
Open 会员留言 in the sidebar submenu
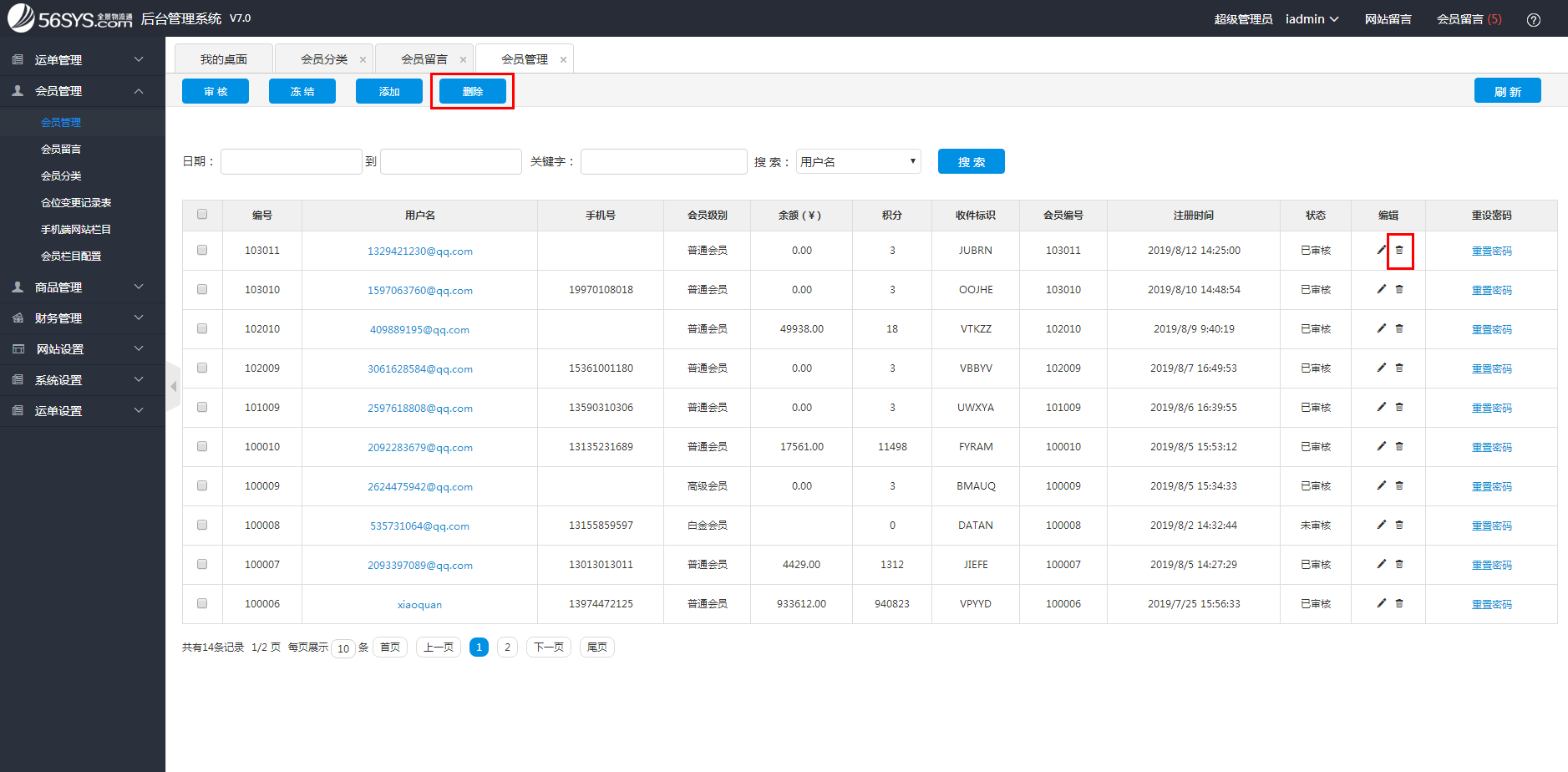(x=61, y=149)
